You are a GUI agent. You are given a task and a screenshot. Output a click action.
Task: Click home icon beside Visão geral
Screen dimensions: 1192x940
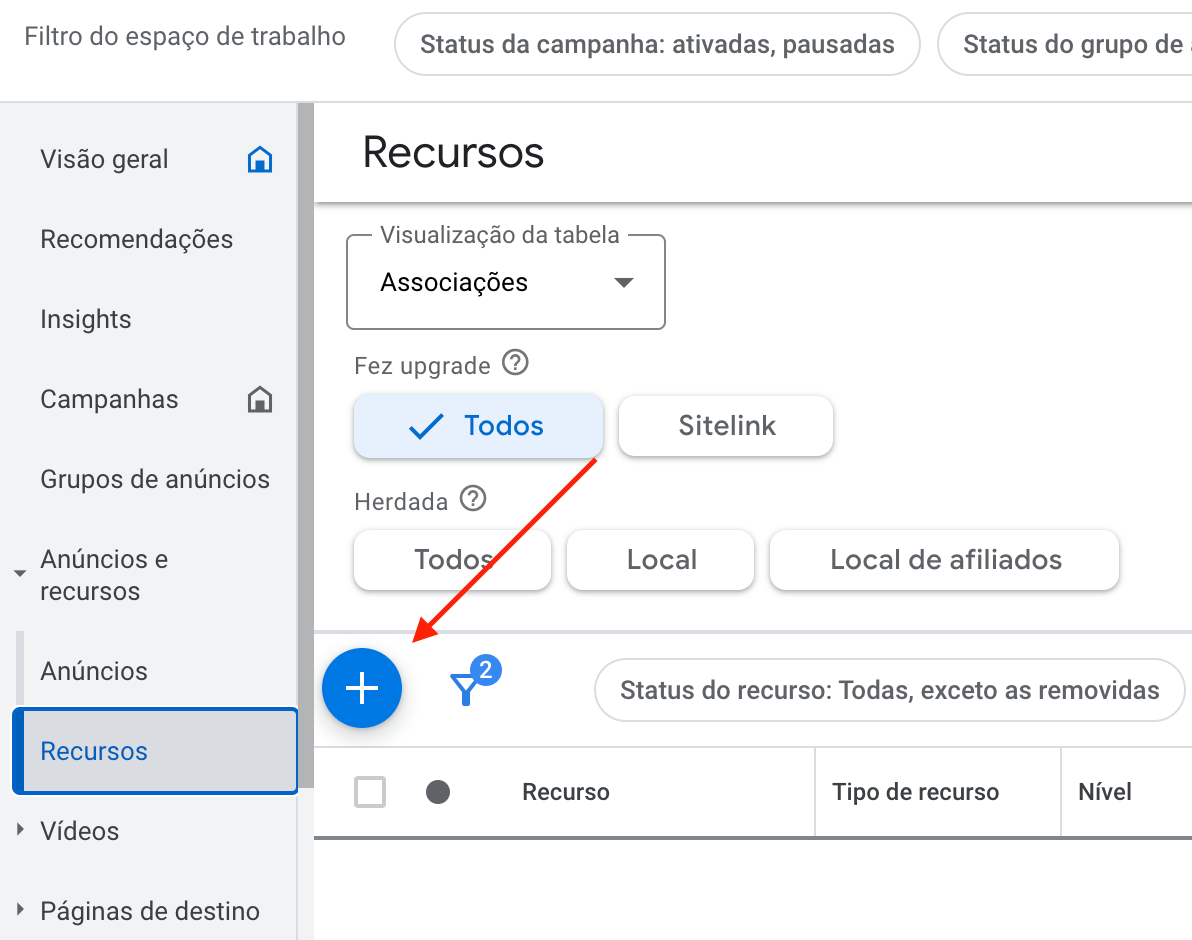point(260,160)
